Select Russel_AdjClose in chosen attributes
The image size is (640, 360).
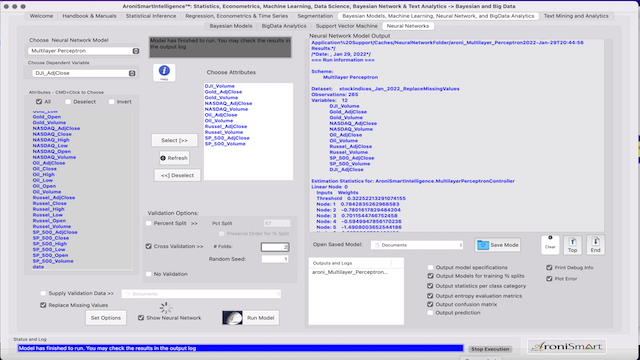(226, 126)
